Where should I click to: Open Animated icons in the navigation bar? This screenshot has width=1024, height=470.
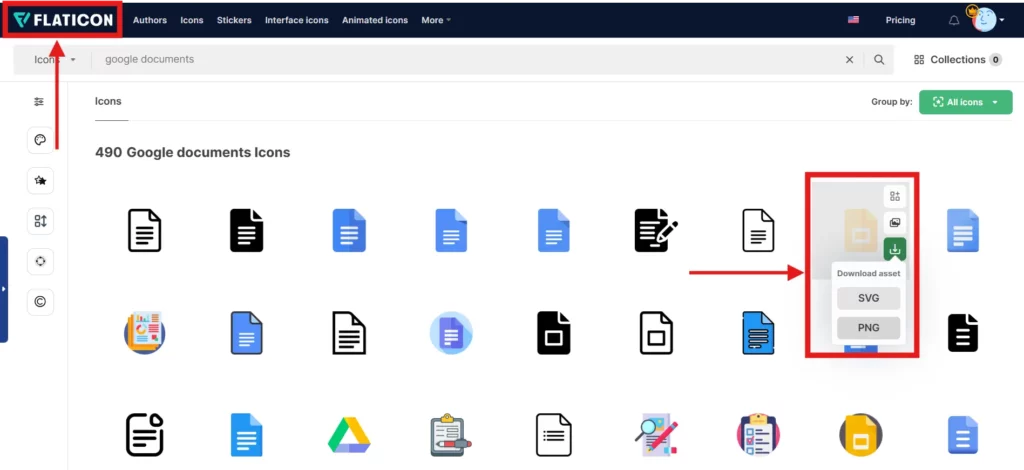tap(374, 20)
